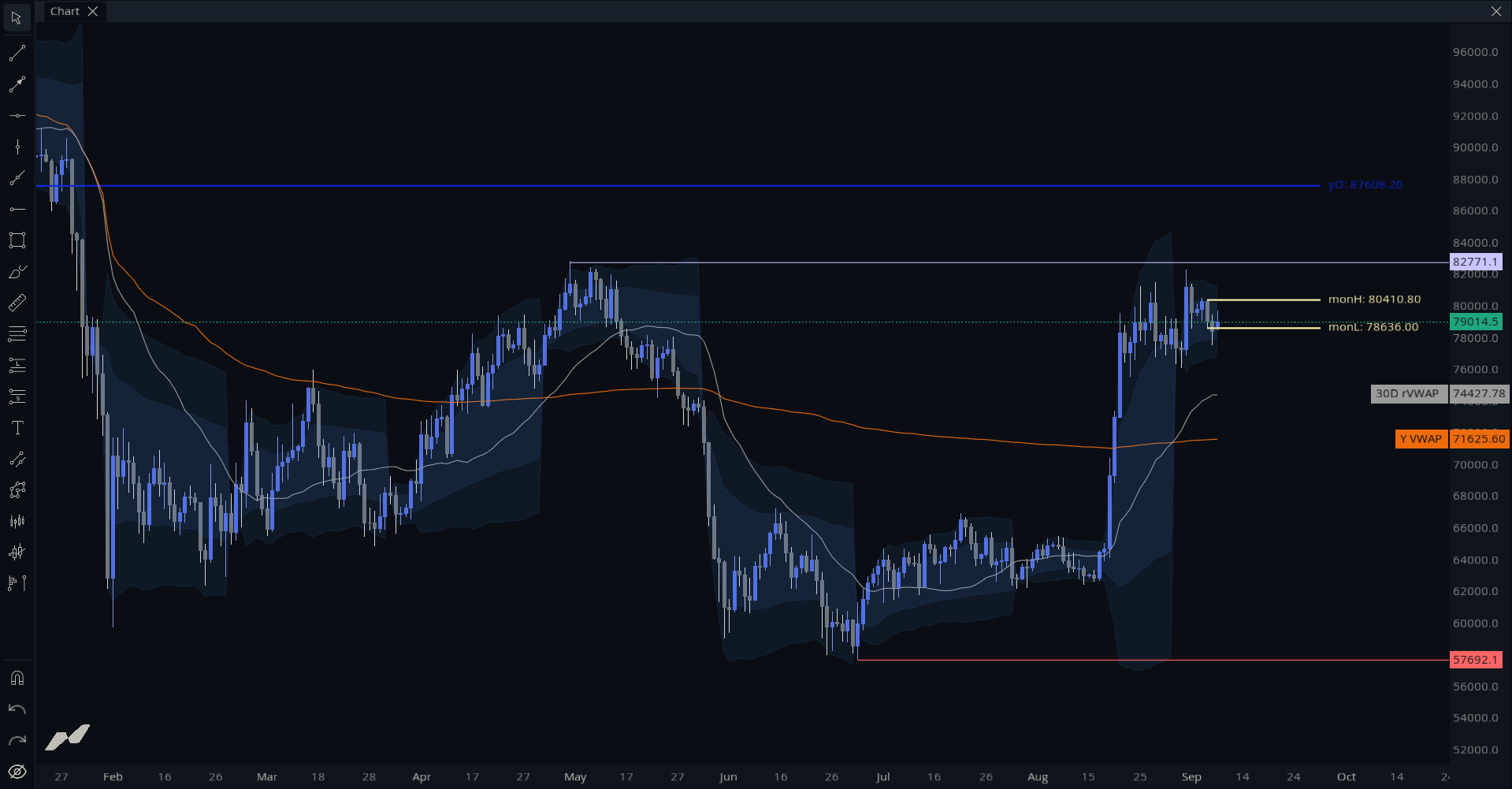Viewport: 1512px width, 789px height.
Task: Select the candlestick bars pattern tool
Action: 17,521
